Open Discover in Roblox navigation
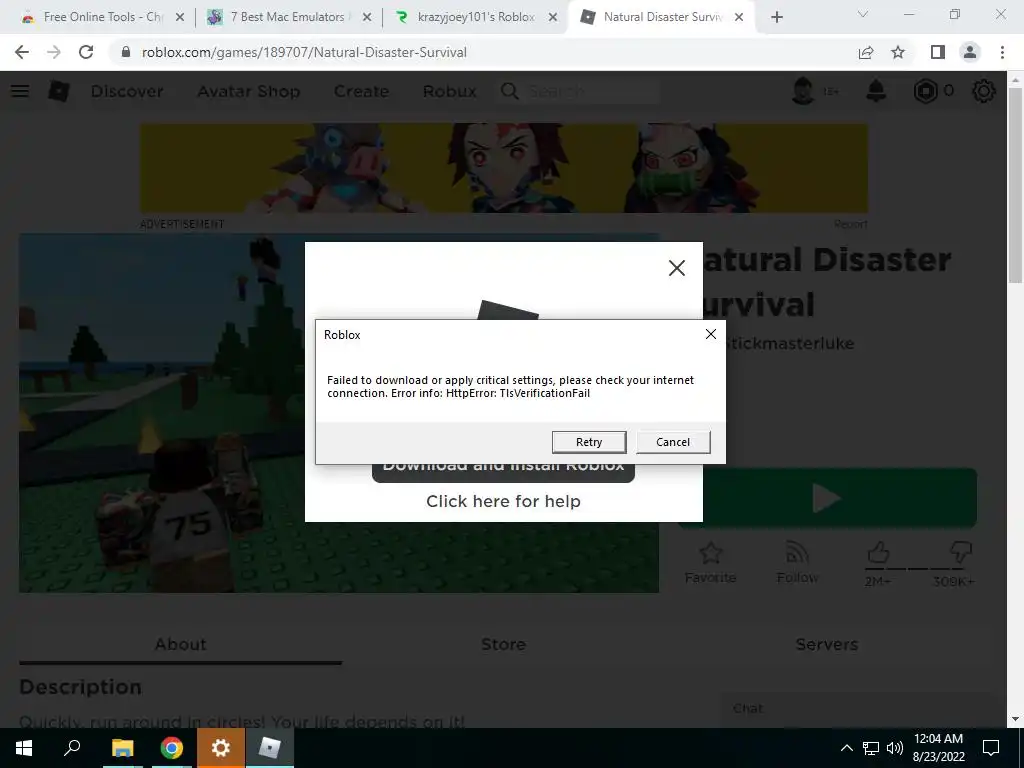1024x768 pixels. pyautogui.click(x=127, y=91)
